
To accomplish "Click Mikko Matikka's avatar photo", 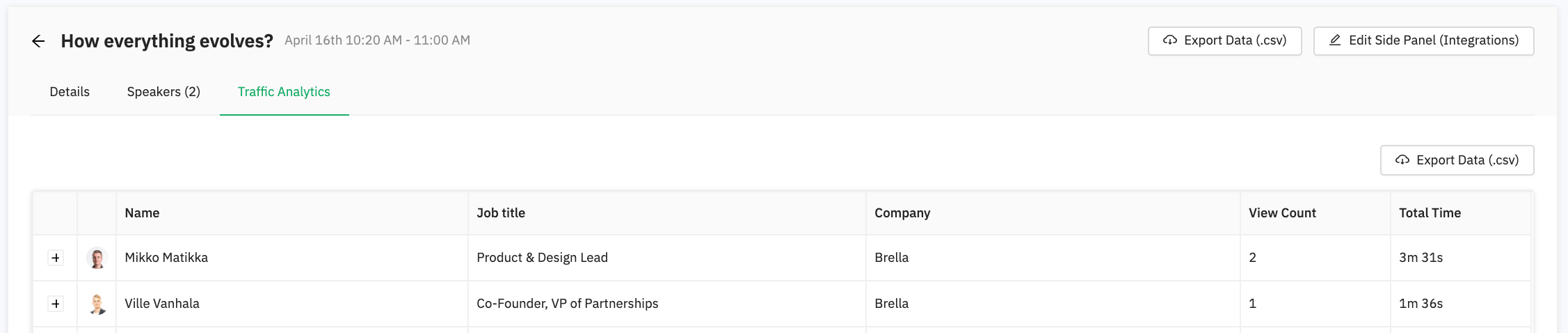I will [x=97, y=258].
